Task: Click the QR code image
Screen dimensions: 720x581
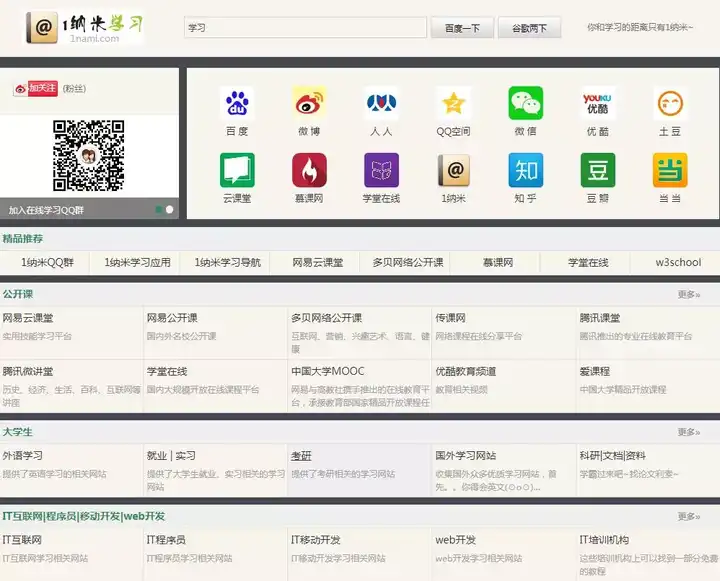Action: point(89,155)
